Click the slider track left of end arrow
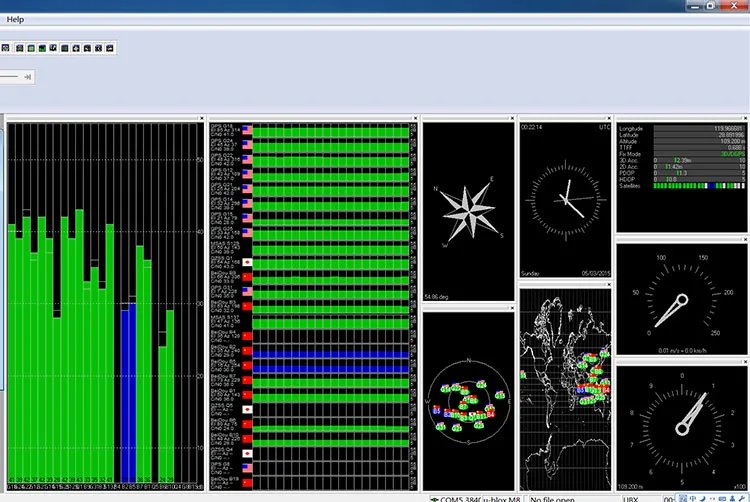 (9, 76)
